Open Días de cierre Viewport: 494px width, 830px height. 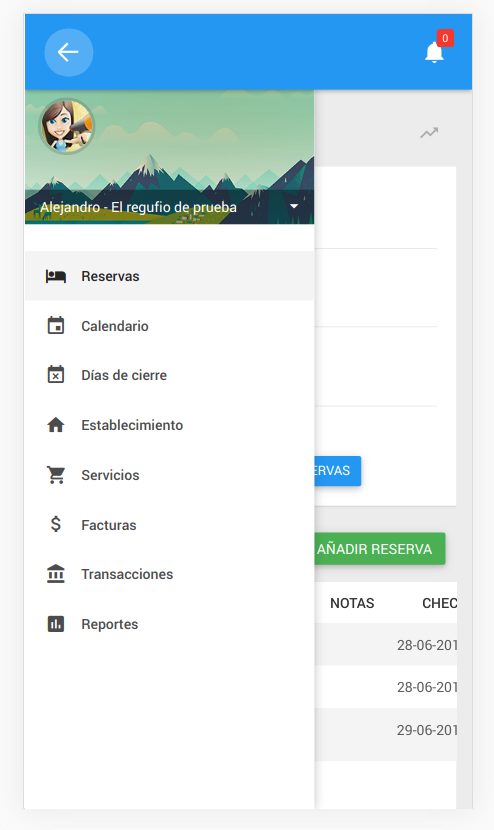tap(169, 375)
